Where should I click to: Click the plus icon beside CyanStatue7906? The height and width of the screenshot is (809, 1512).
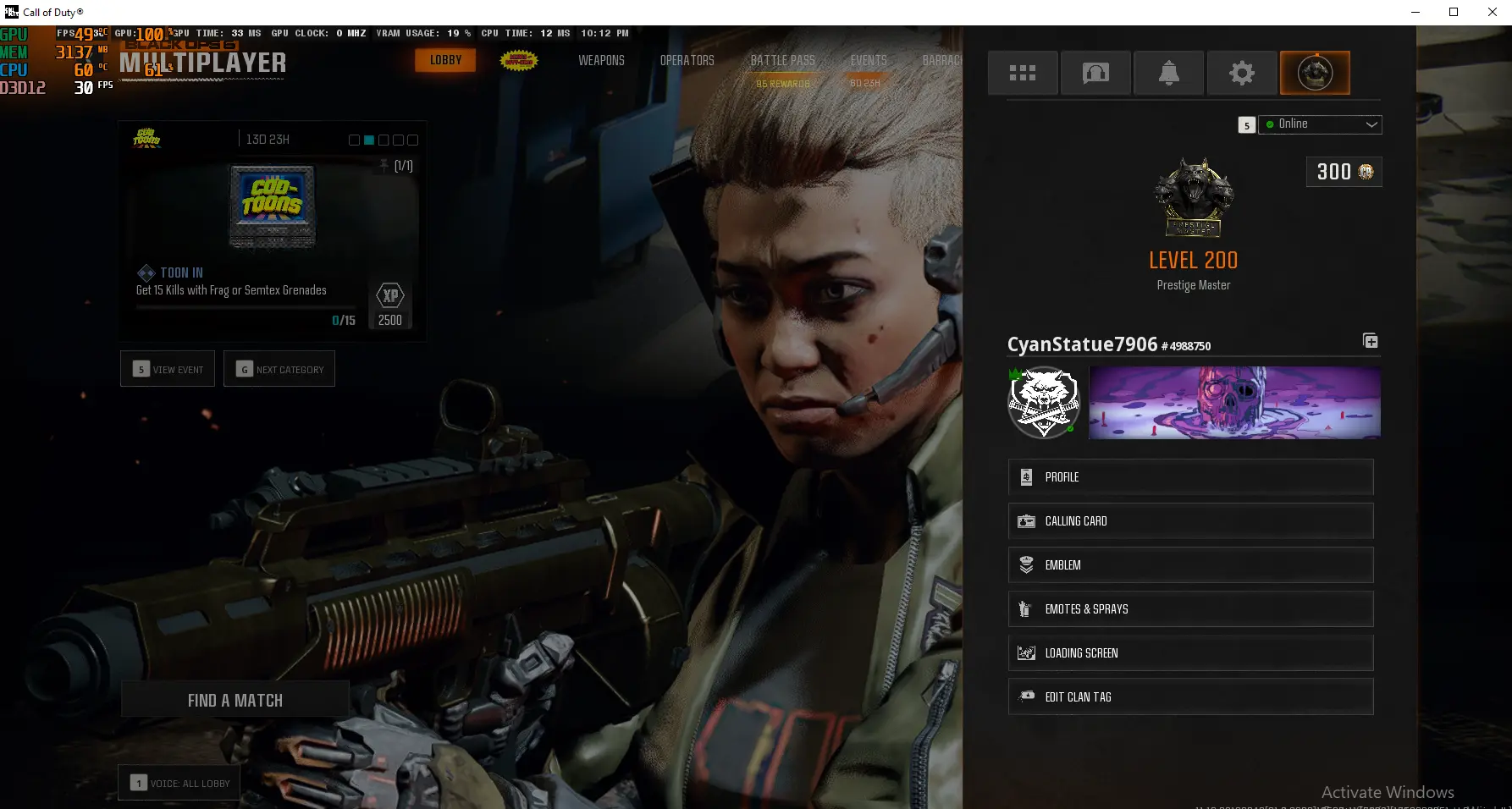(1371, 341)
